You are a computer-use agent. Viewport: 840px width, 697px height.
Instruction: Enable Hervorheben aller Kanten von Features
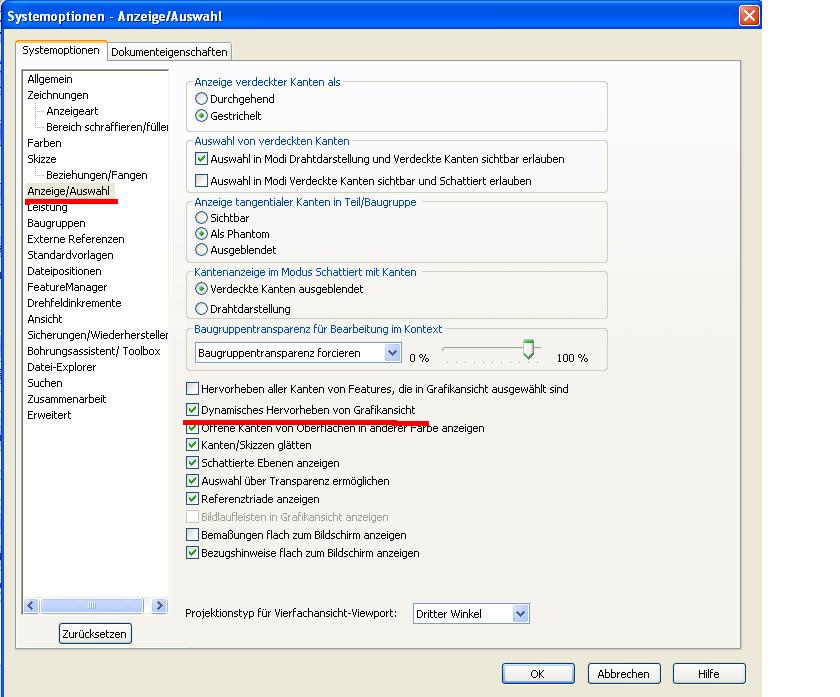[192, 388]
